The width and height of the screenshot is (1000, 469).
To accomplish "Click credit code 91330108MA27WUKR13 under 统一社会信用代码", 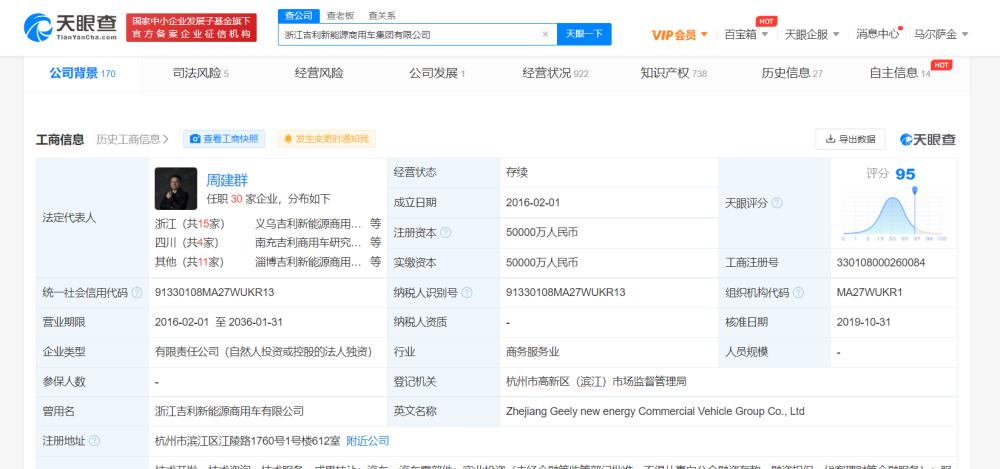I will [x=214, y=292].
